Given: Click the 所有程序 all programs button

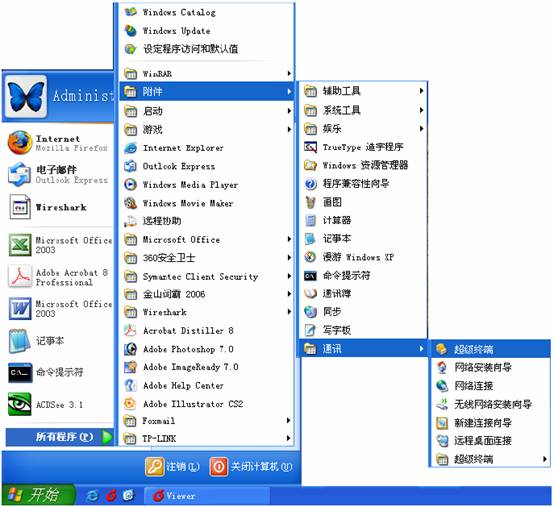Looking at the screenshot, I should [59, 437].
